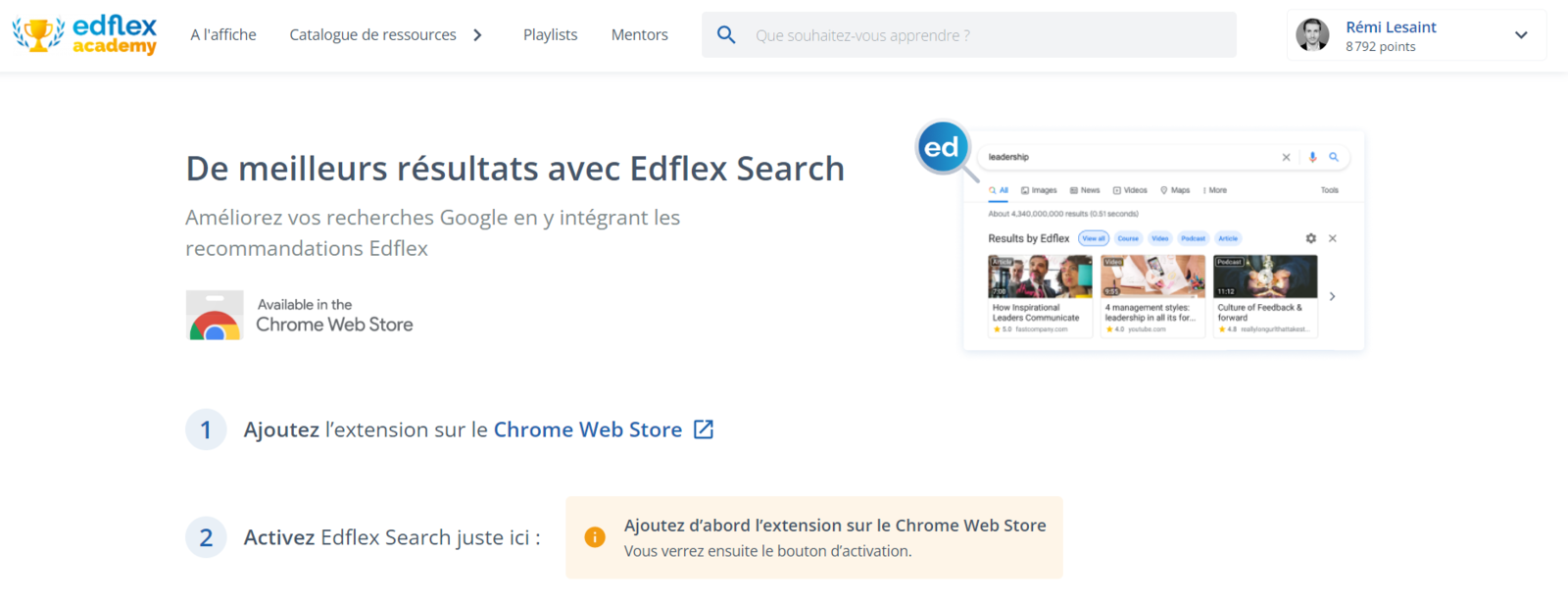Image resolution: width=1568 pixels, height=604 pixels.
Task: Go to Mentors
Action: click(640, 34)
